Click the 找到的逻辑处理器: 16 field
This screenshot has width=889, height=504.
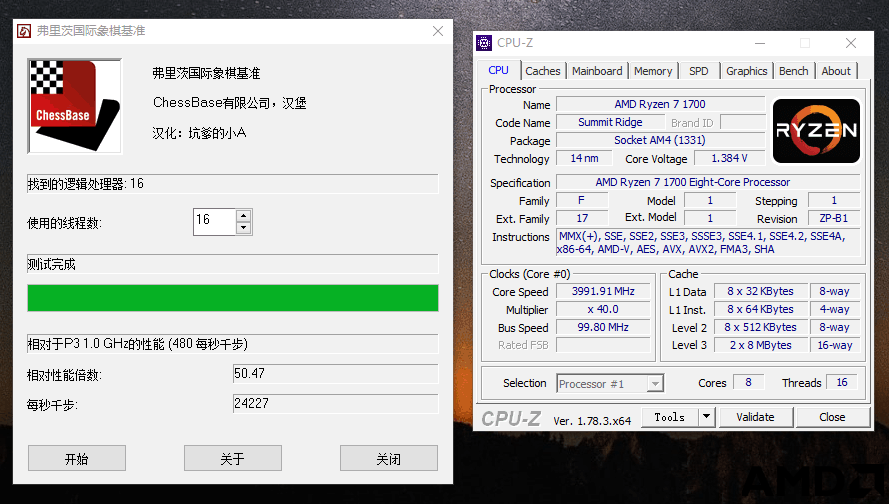[x=232, y=184]
